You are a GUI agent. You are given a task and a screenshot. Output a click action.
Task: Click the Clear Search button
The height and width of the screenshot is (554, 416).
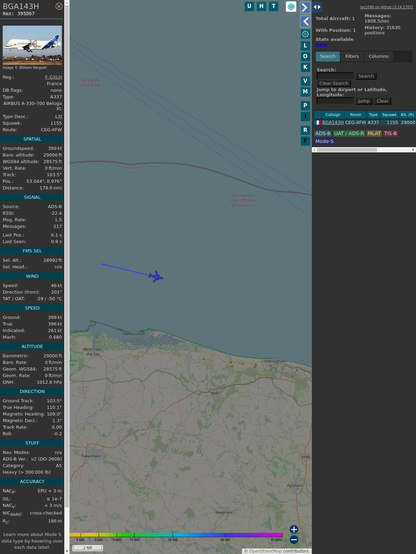334,83
